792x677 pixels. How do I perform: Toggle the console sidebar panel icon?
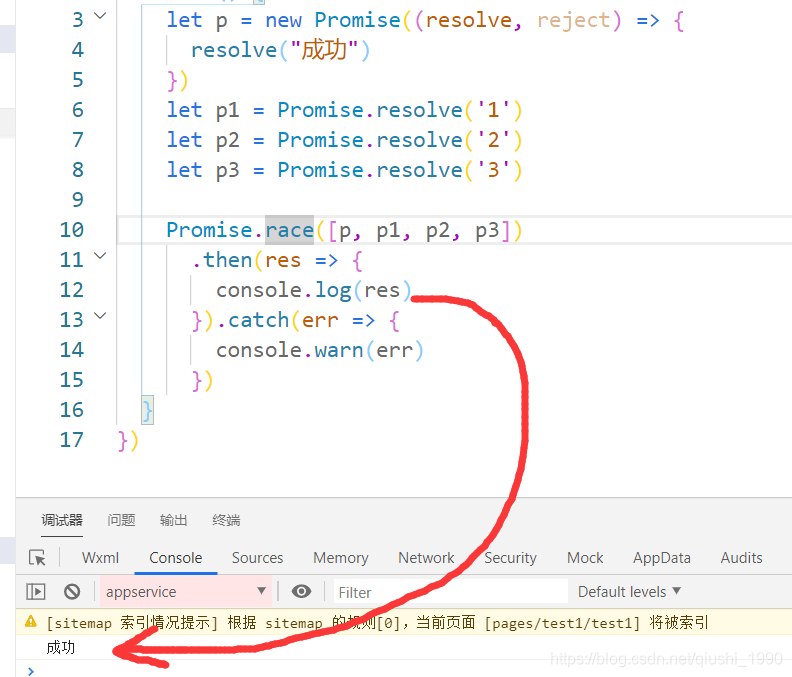coord(36,592)
